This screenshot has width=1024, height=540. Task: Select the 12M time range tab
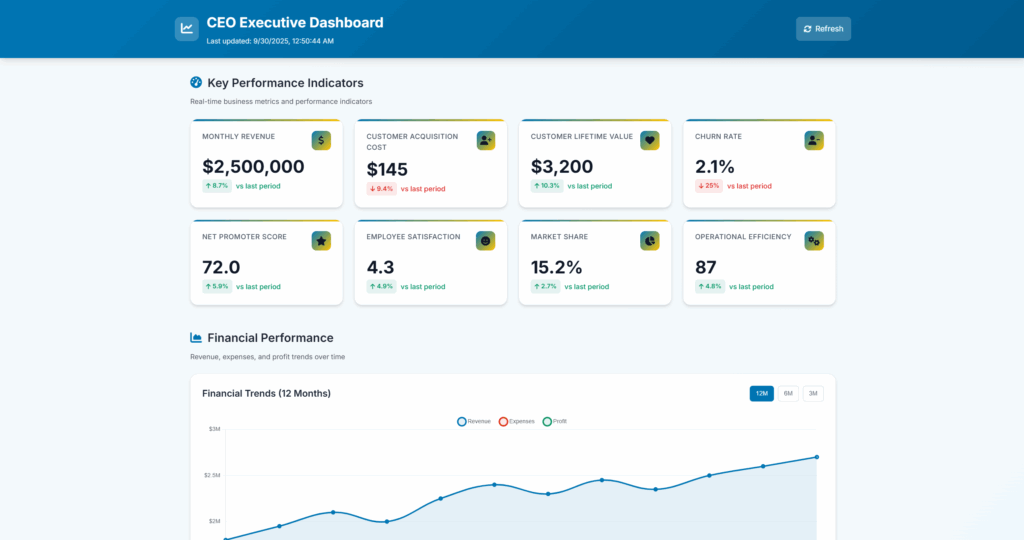(762, 394)
